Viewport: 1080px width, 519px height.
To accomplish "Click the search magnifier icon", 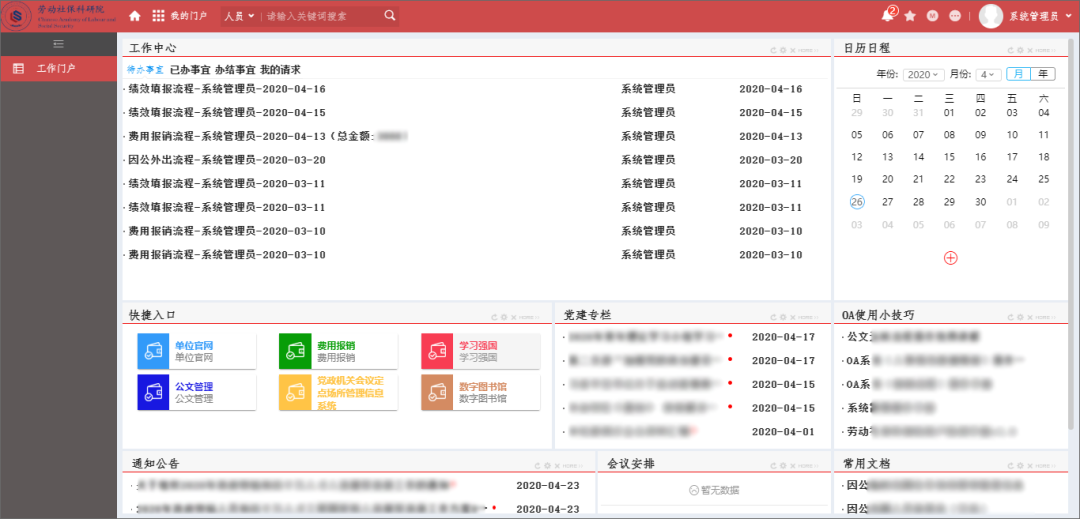I will click(x=389, y=16).
